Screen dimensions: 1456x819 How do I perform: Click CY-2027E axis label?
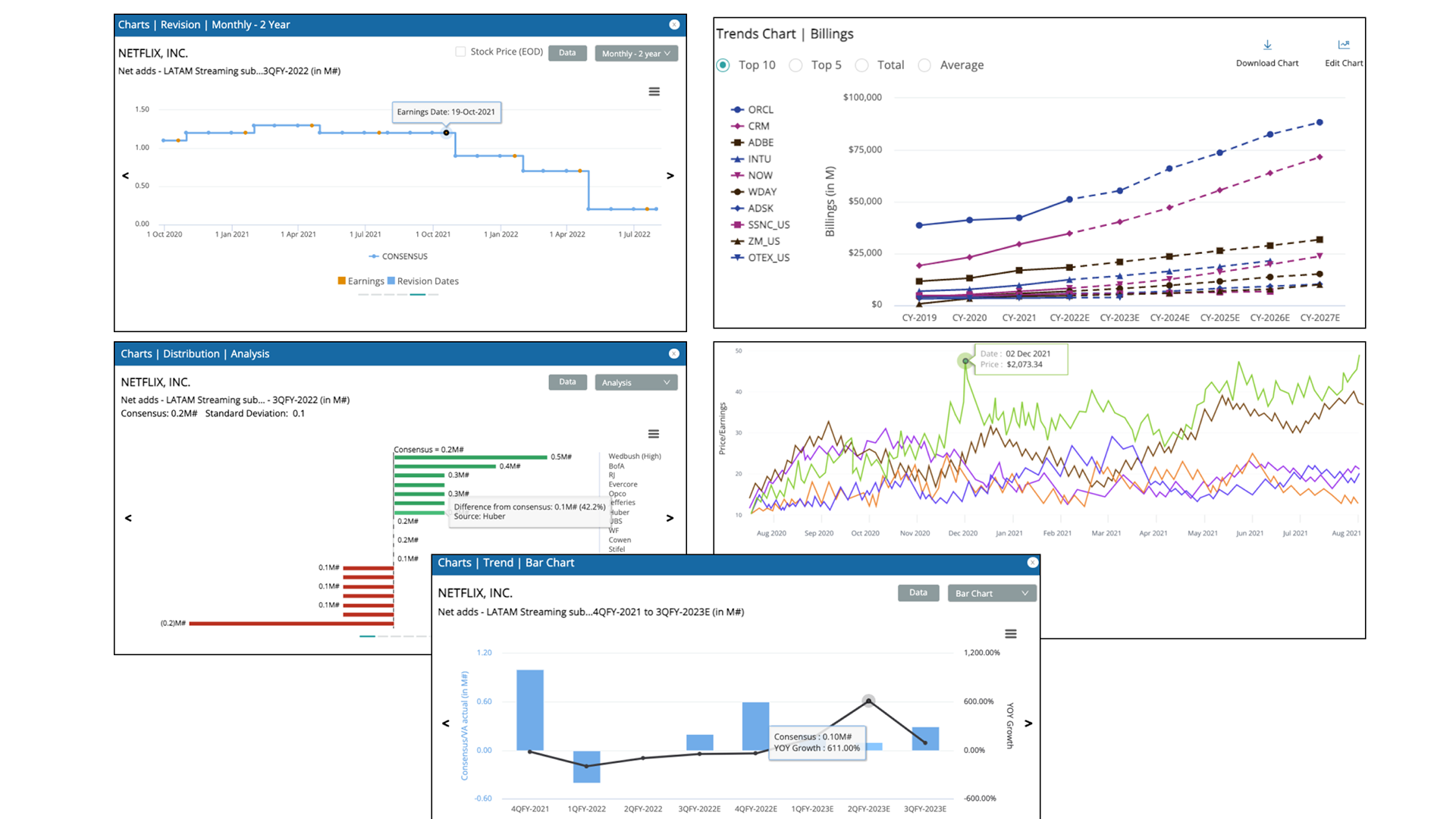[1320, 318]
